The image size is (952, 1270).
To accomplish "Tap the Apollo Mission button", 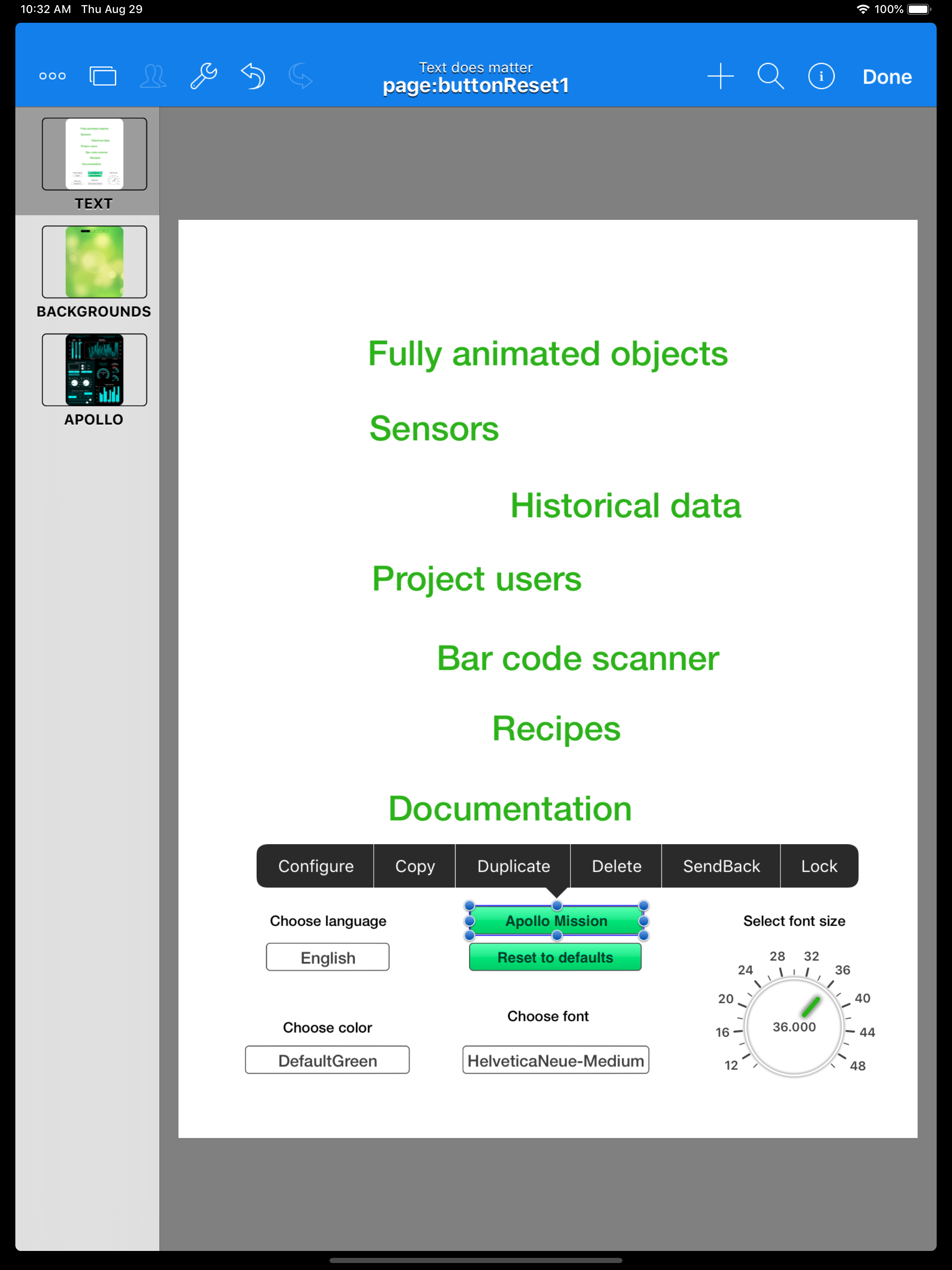I will pyautogui.click(x=556, y=921).
